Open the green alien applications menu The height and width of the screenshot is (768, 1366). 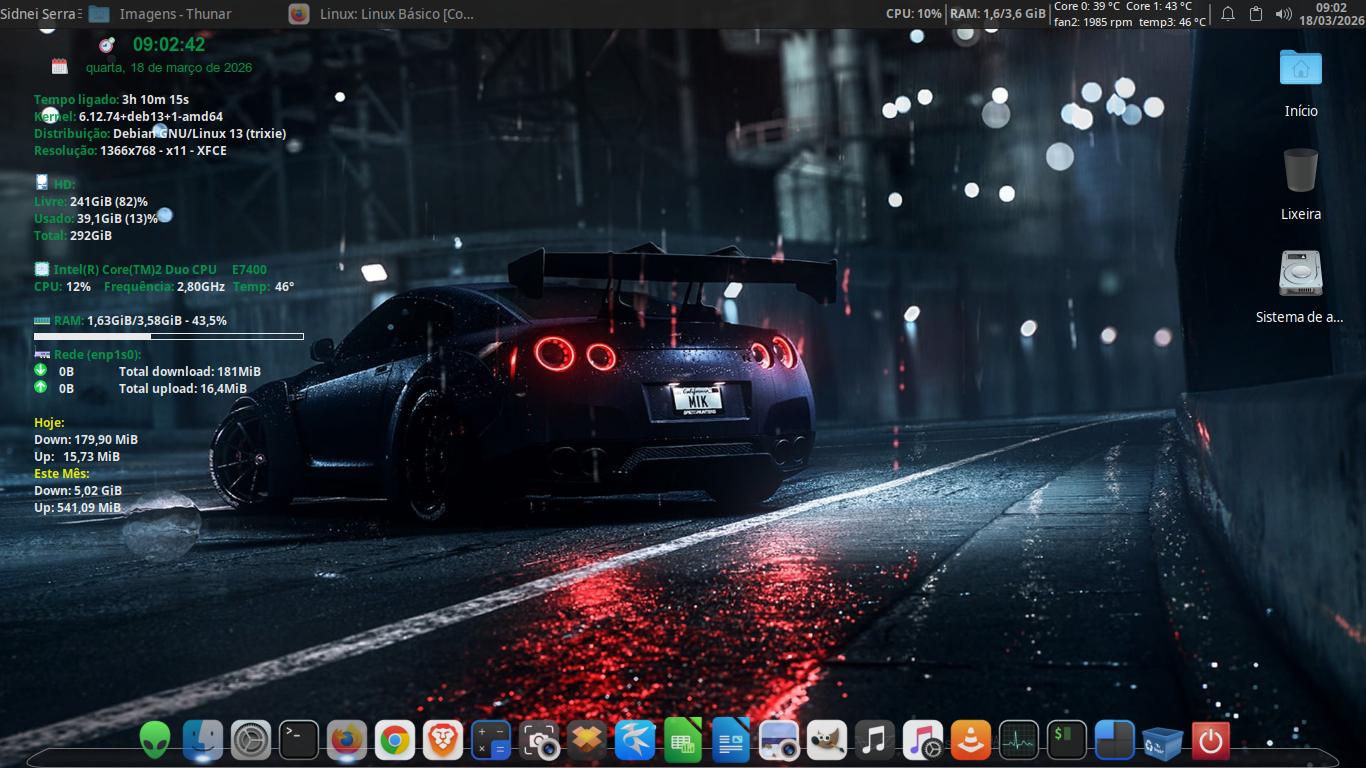(x=155, y=741)
